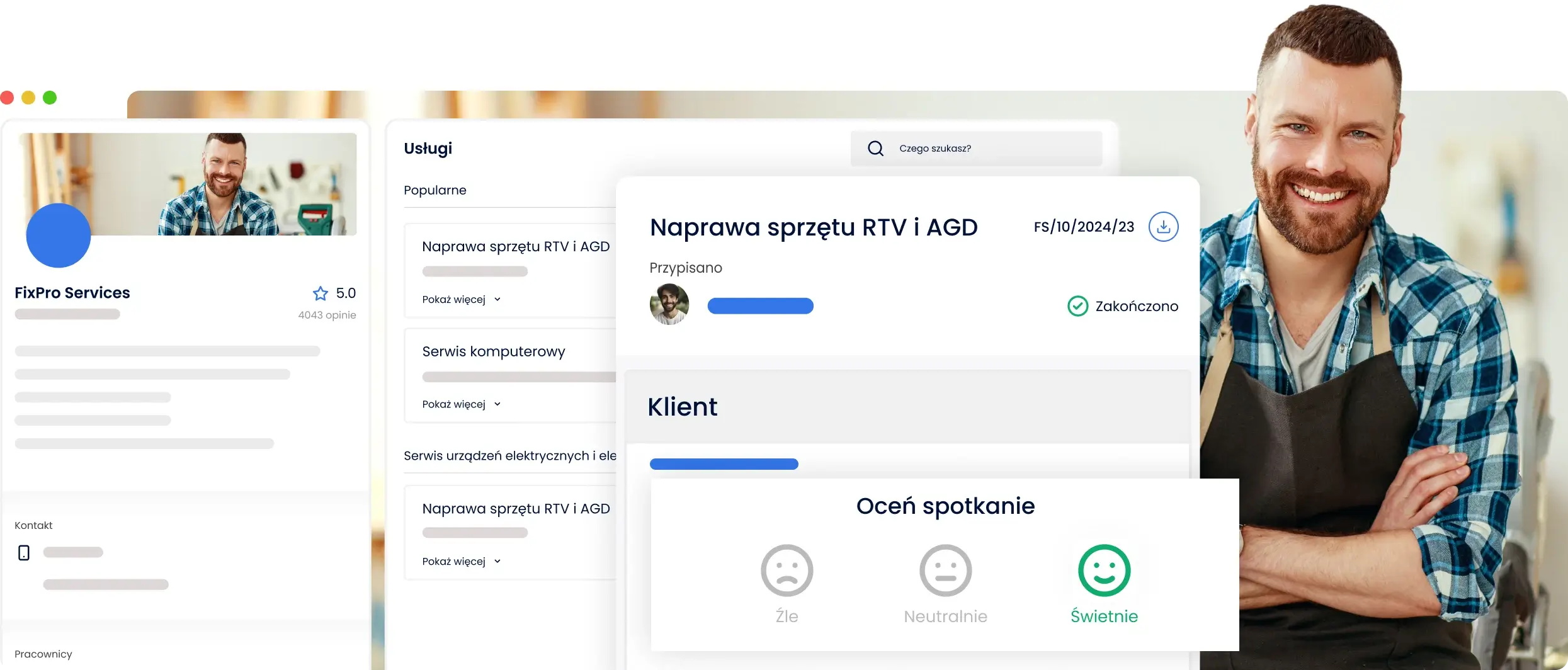This screenshot has width=1568, height=670.
Task: Click the Świetnie label
Action: click(x=1104, y=616)
